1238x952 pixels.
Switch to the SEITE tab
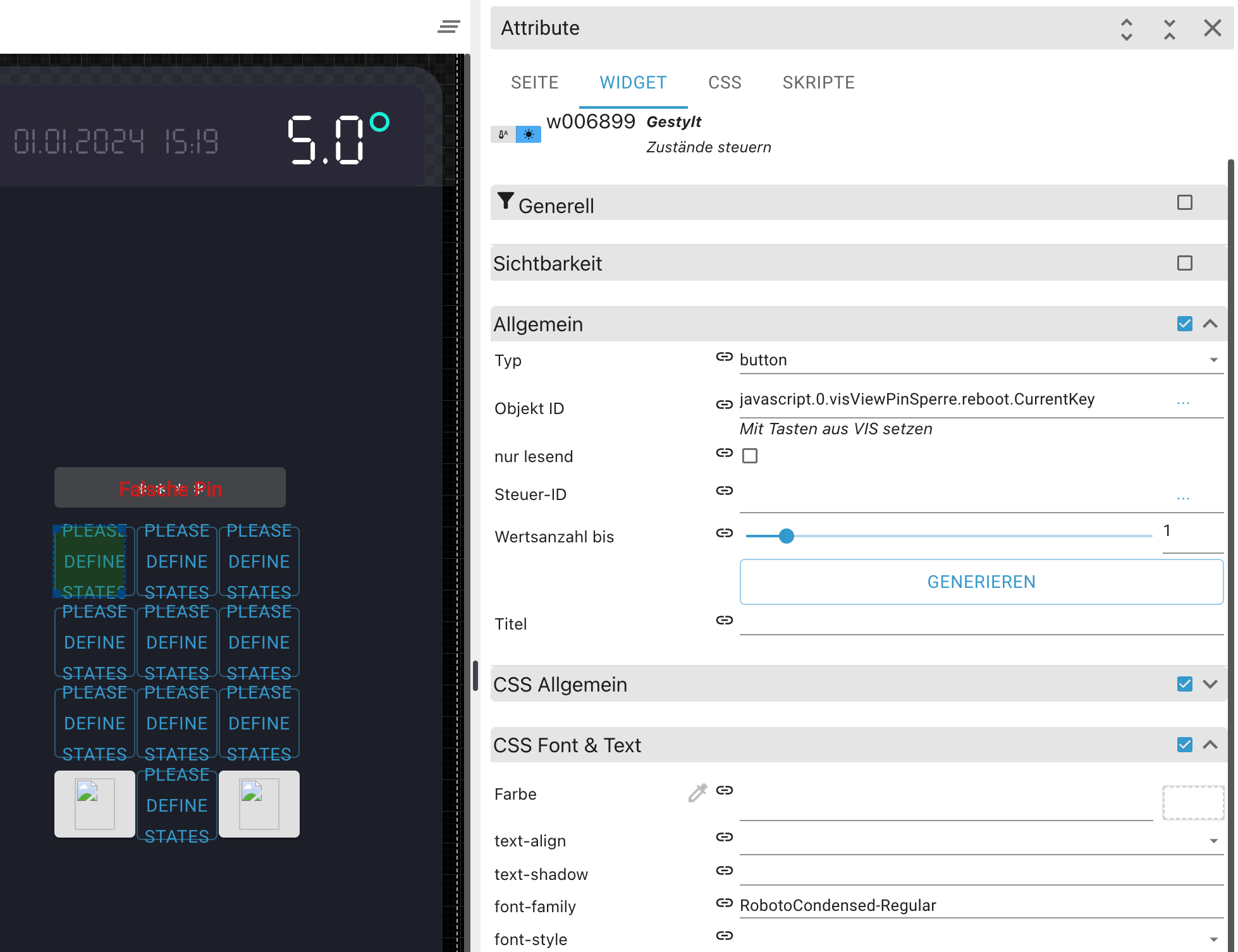pos(535,83)
